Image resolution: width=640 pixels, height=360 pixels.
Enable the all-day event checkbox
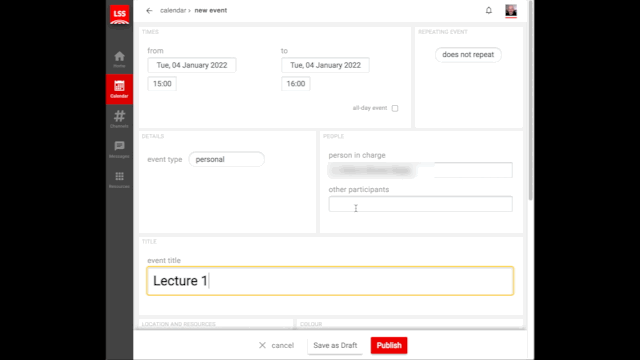pos(395,108)
